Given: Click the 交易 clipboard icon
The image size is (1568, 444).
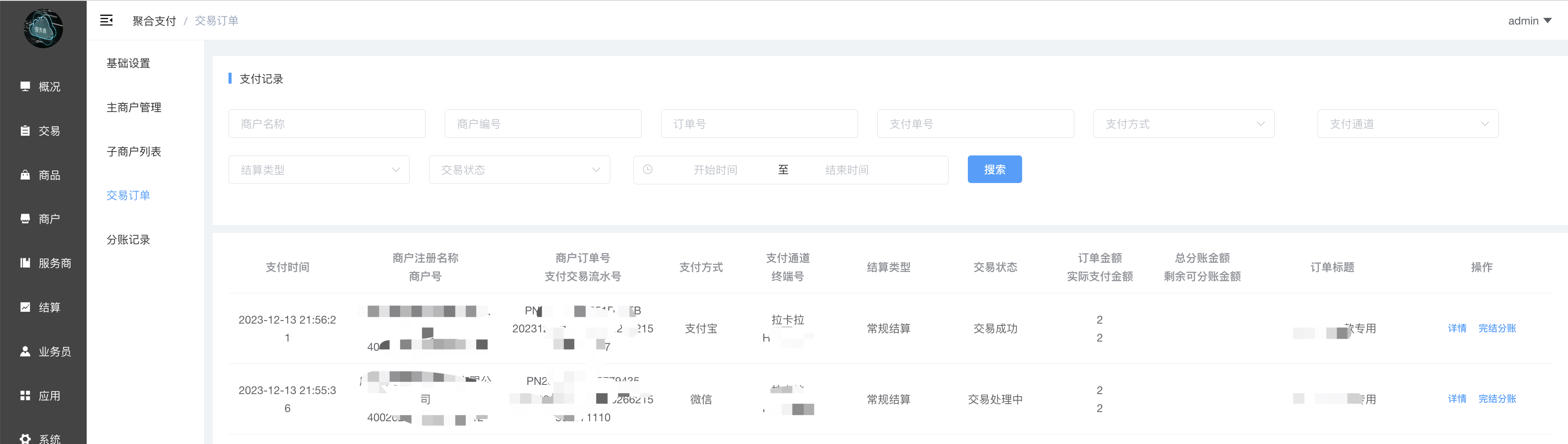Looking at the screenshot, I should pos(25,131).
